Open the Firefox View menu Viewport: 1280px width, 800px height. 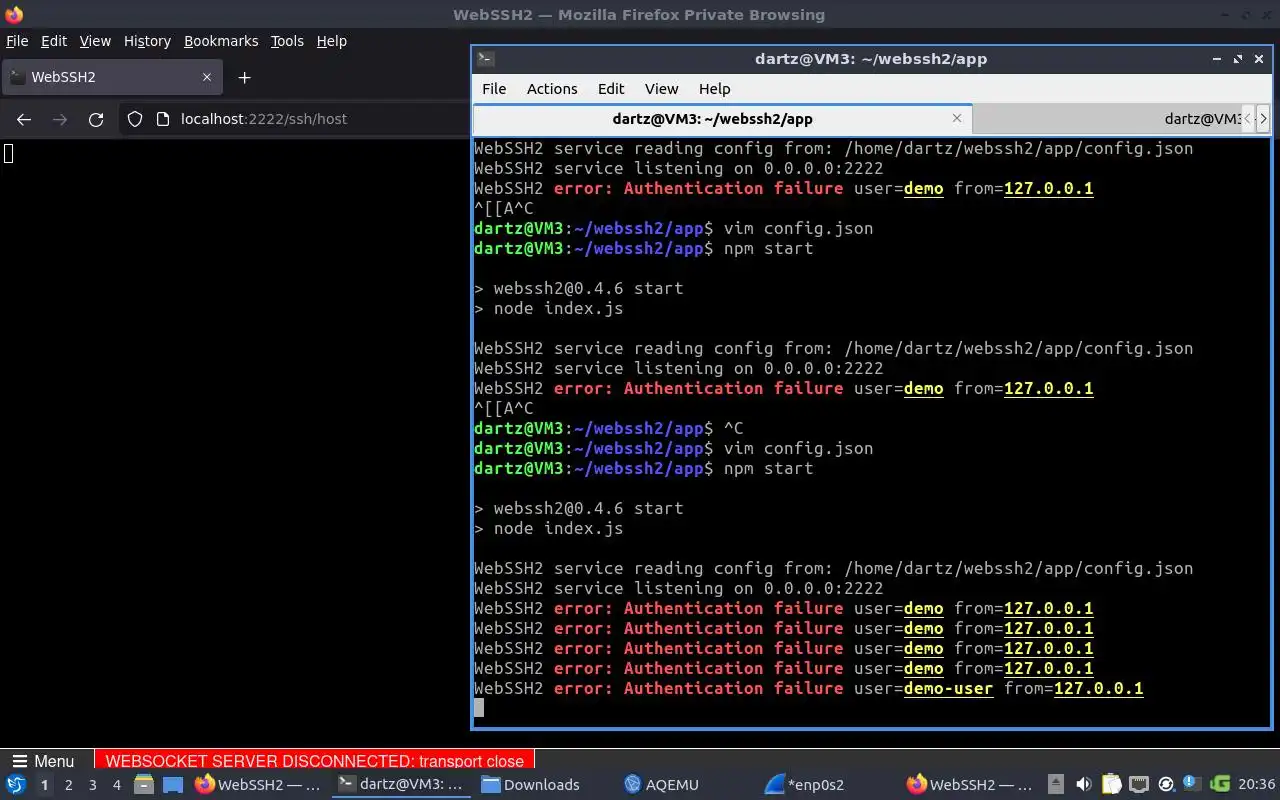click(x=95, y=41)
